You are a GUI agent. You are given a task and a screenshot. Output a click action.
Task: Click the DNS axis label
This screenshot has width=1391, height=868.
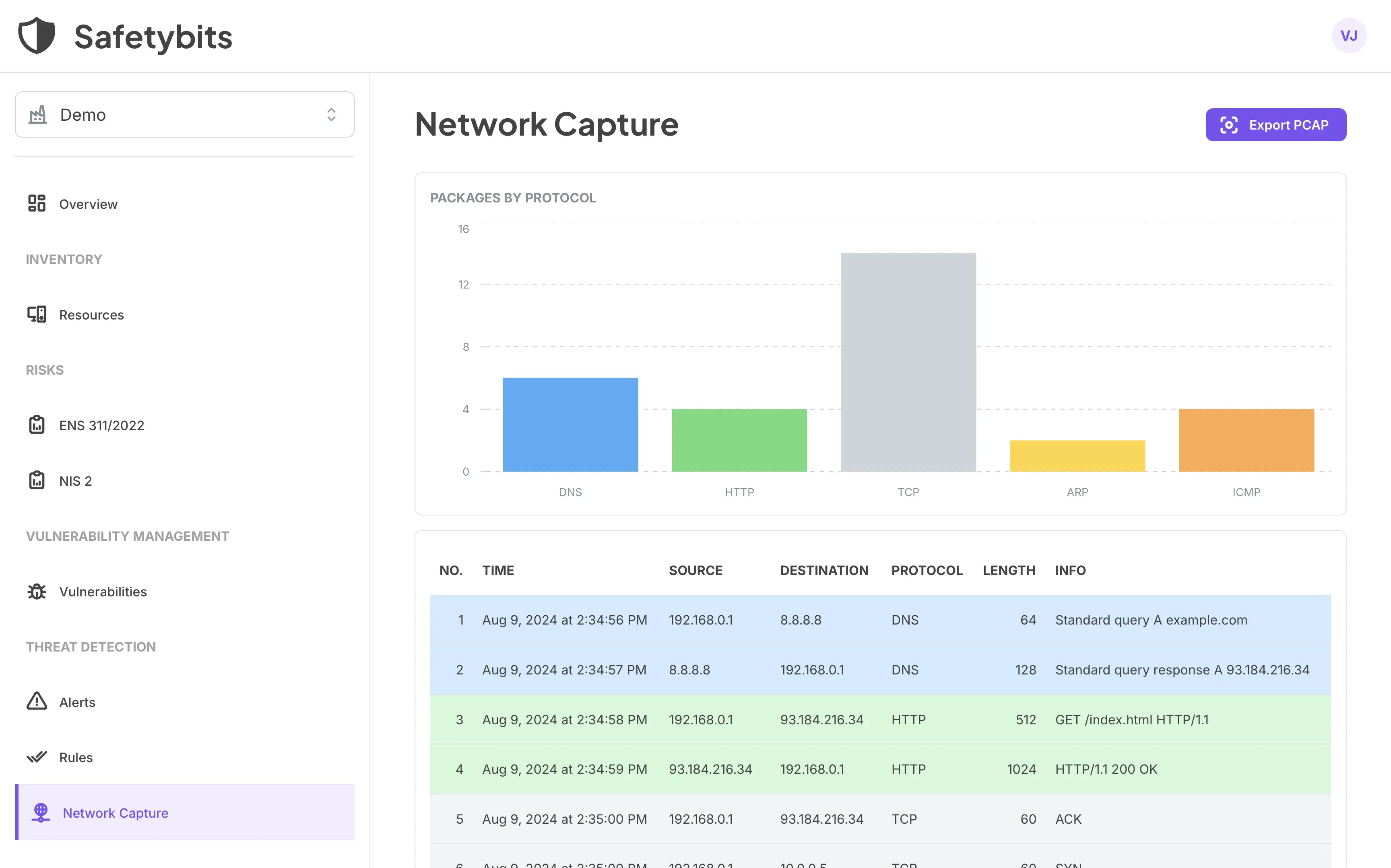click(570, 493)
